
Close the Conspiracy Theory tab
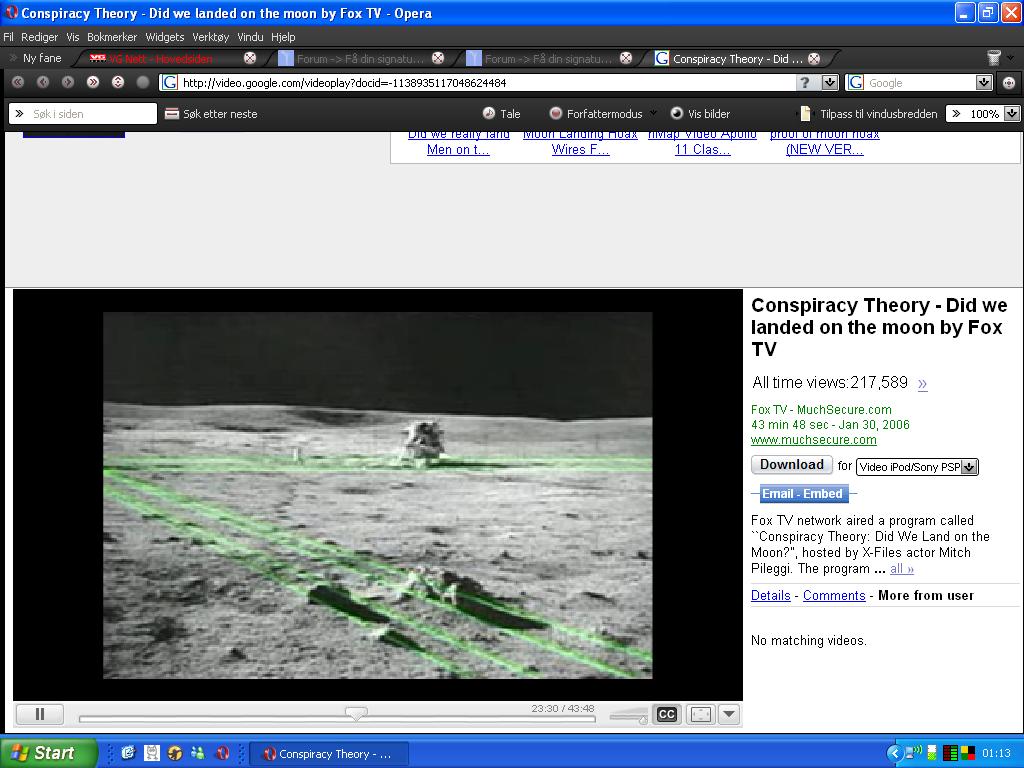point(814,58)
